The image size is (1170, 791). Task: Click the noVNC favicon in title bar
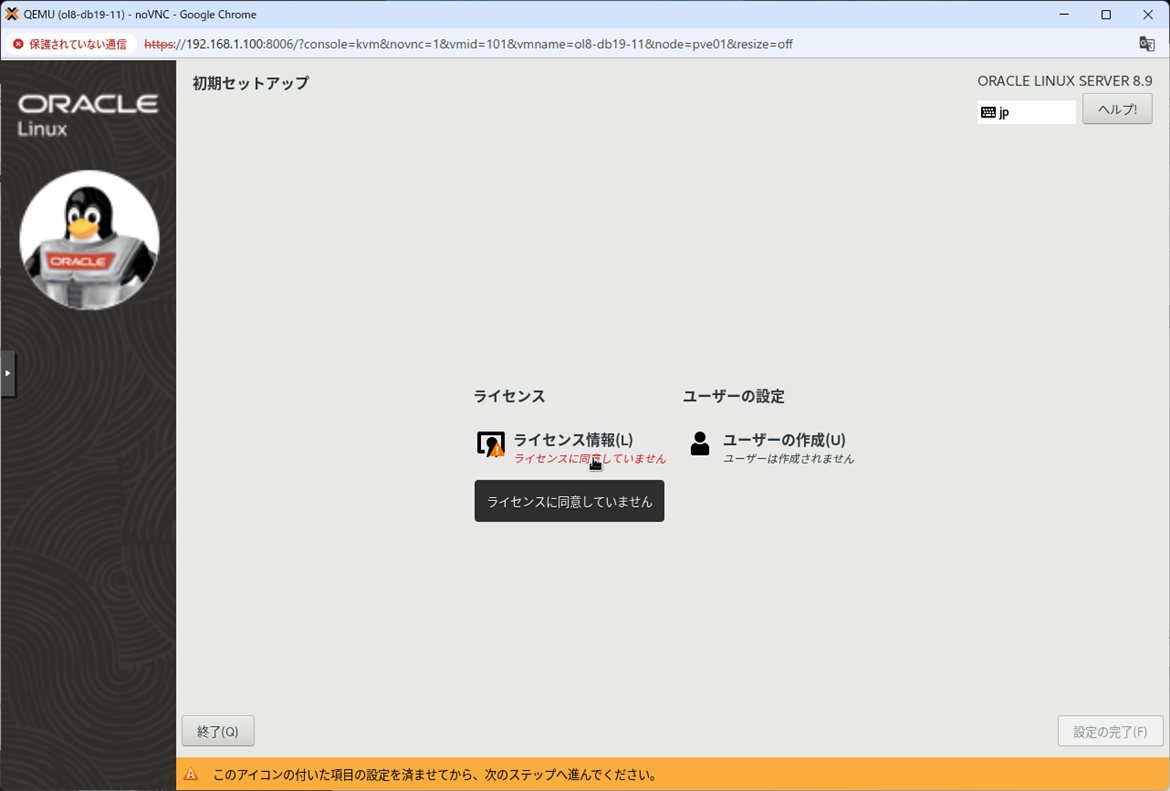click(x=11, y=14)
